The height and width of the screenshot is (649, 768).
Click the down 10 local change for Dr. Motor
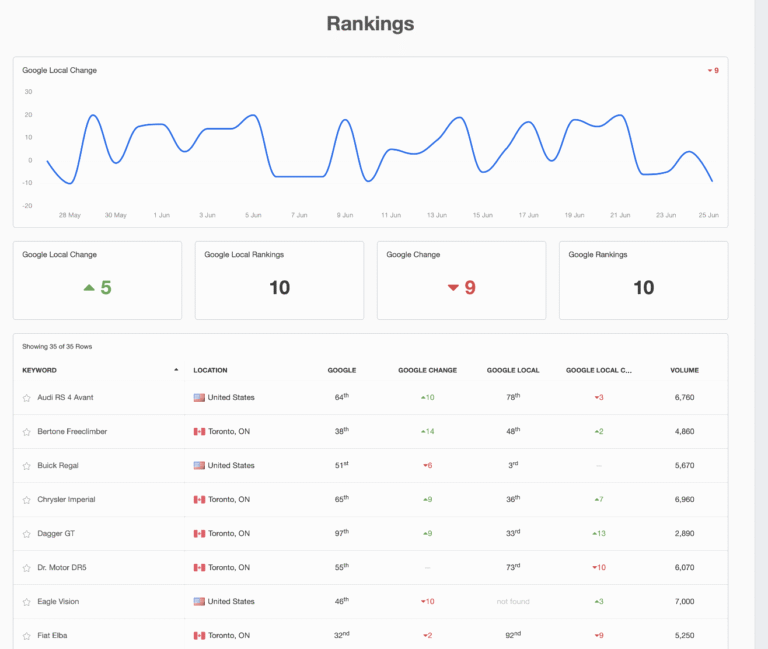[x=599, y=567]
